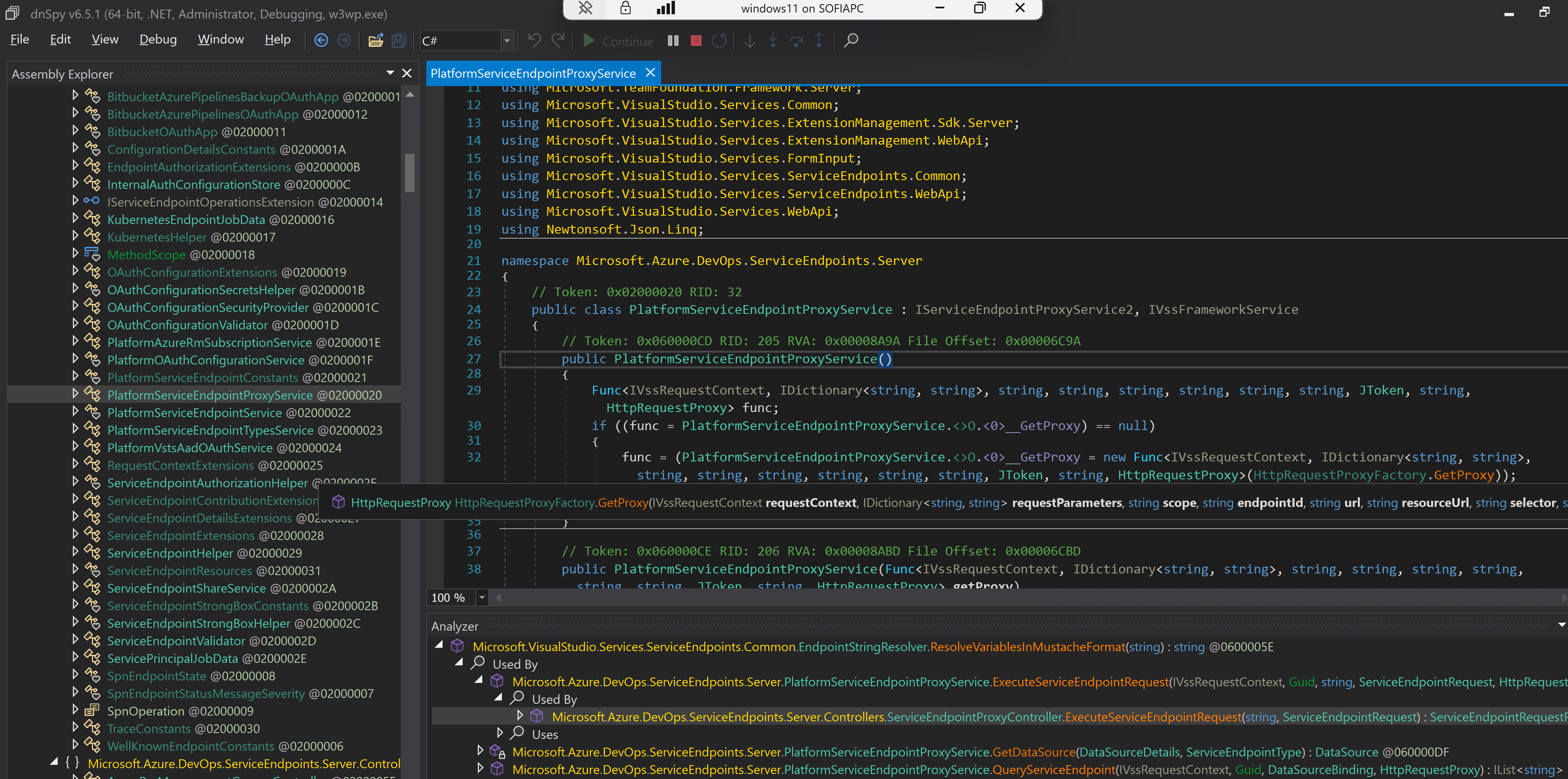This screenshot has height=779, width=1568.
Task: Open the Debug menu
Action: click(x=158, y=39)
